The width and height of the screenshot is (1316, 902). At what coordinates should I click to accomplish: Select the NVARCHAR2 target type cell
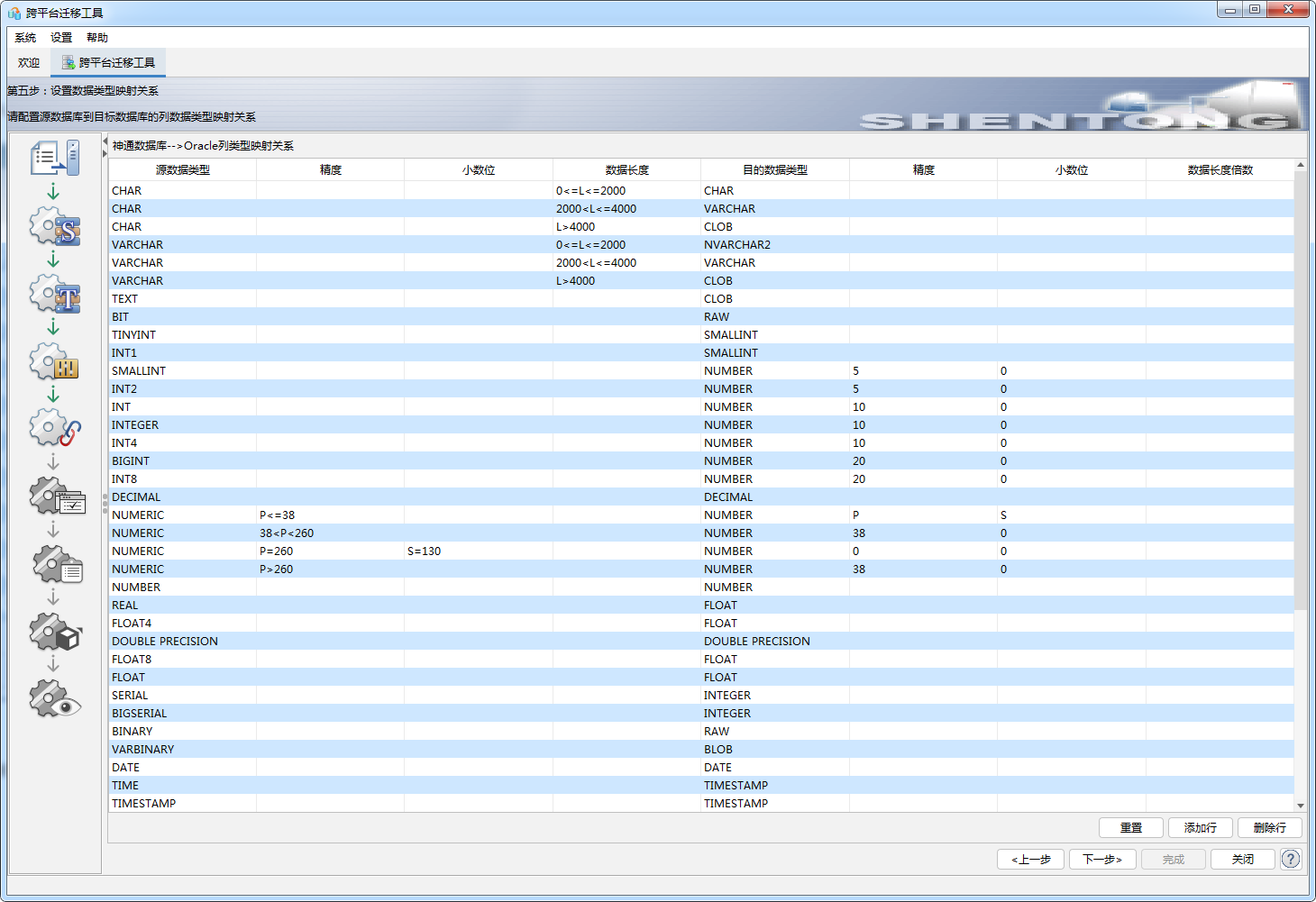[x=773, y=245]
